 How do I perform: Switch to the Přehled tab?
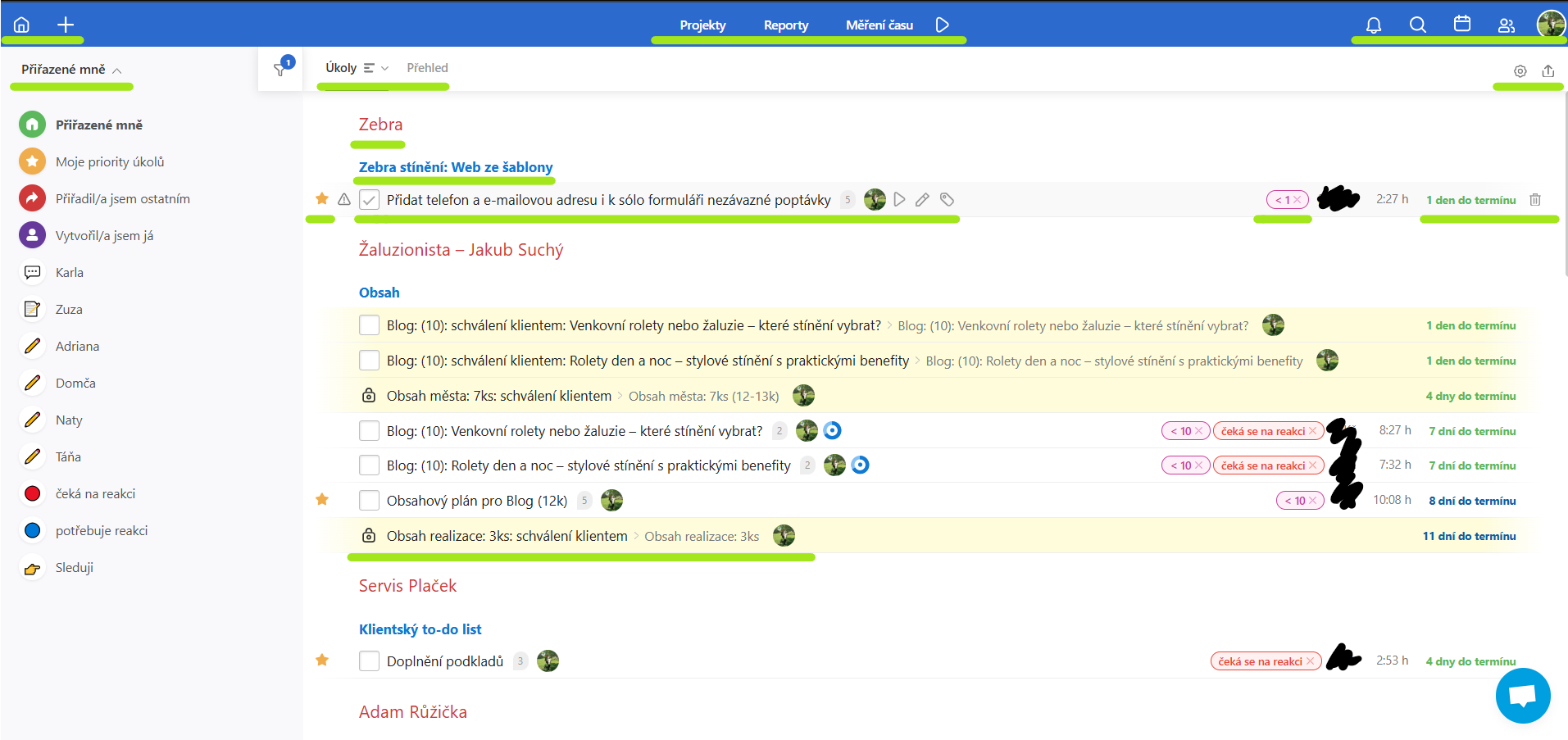pyautogui.click(x=427, y=68)
